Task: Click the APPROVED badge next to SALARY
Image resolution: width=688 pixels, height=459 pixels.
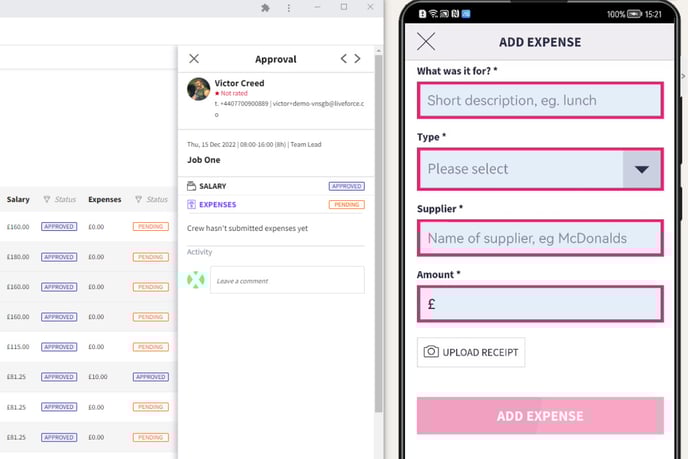Action: [x=347, y=186]
